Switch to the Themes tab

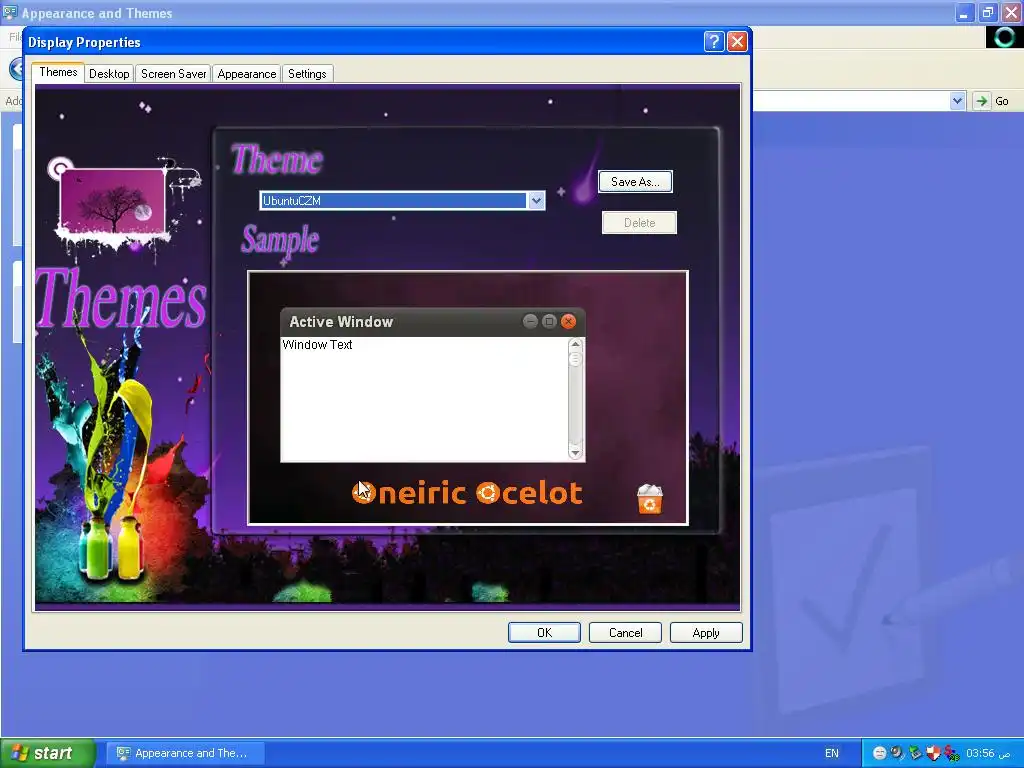[x=58, y=72]
